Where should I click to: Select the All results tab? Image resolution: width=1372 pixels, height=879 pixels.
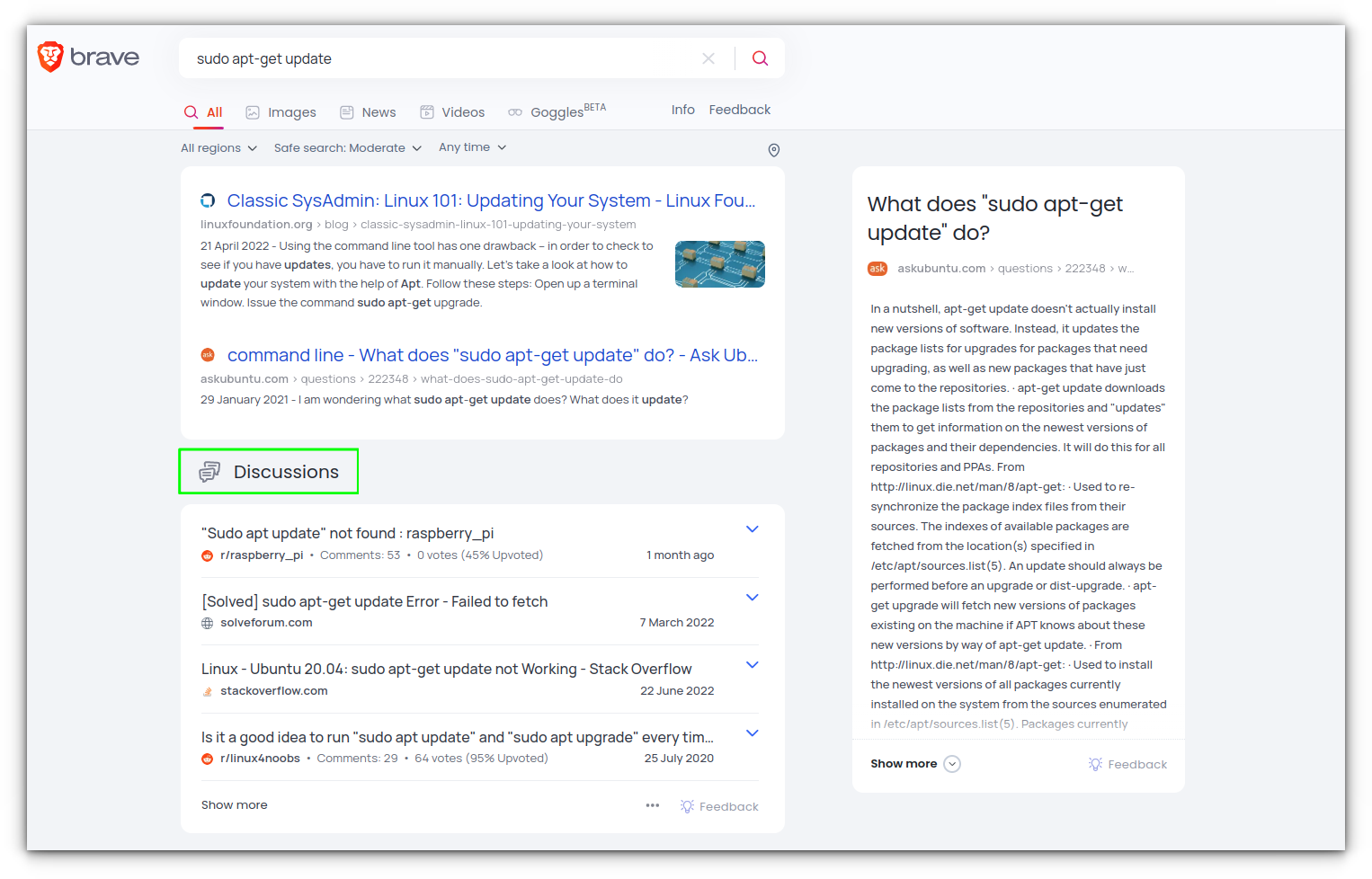(x=203, y=112)
